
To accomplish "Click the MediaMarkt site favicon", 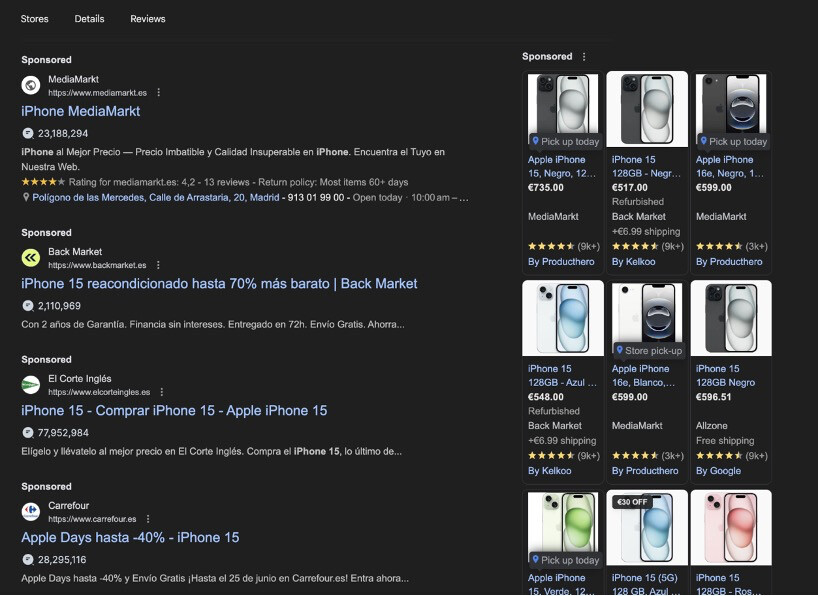I will coord(31,85).
